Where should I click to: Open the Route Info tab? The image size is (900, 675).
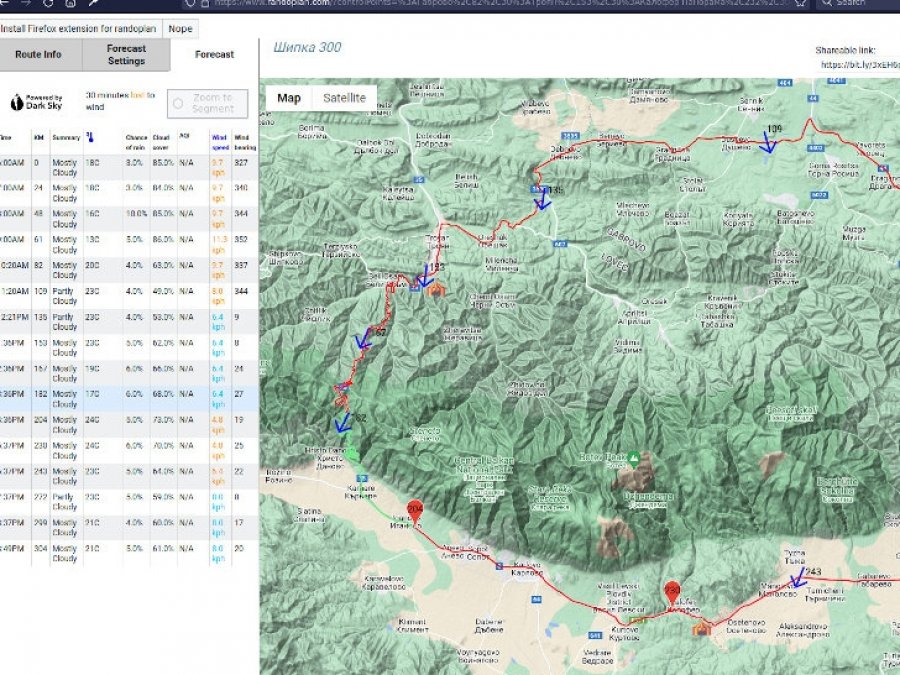[38, 55]
